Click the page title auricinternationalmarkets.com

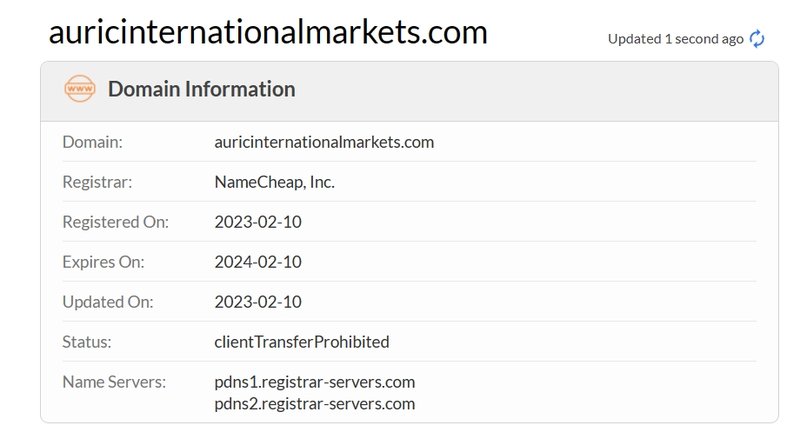click(x=268, y=32)
